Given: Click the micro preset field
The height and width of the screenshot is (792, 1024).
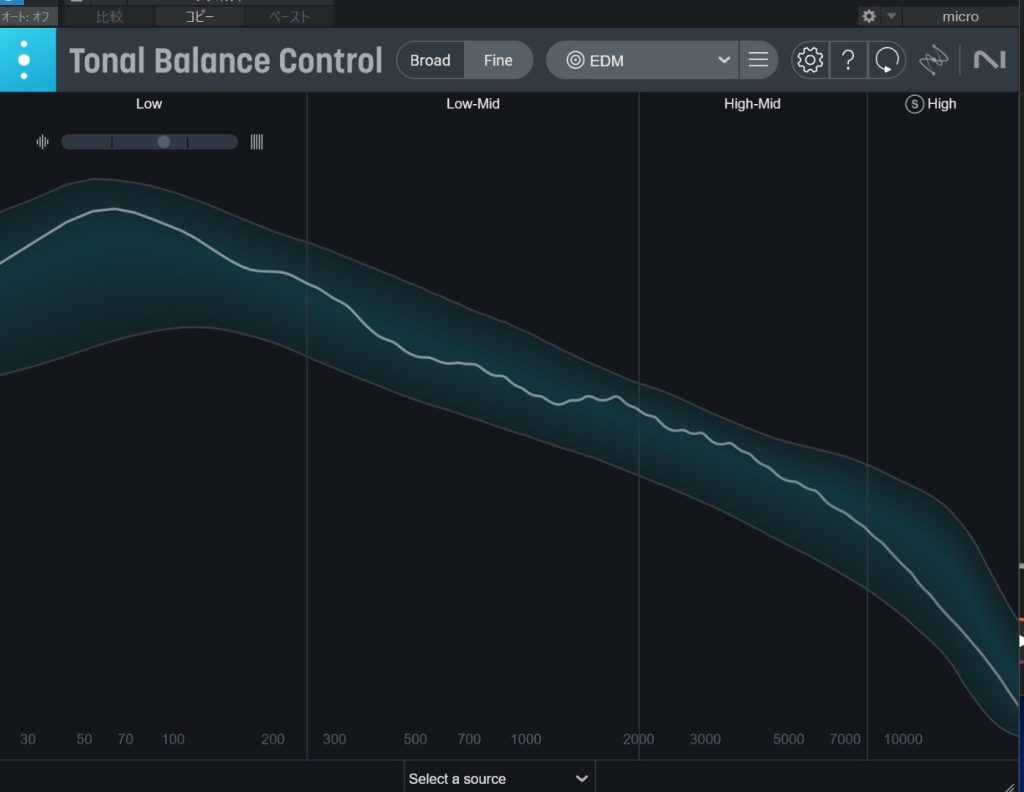Looking at the screenshot, I should coord(960,16).
